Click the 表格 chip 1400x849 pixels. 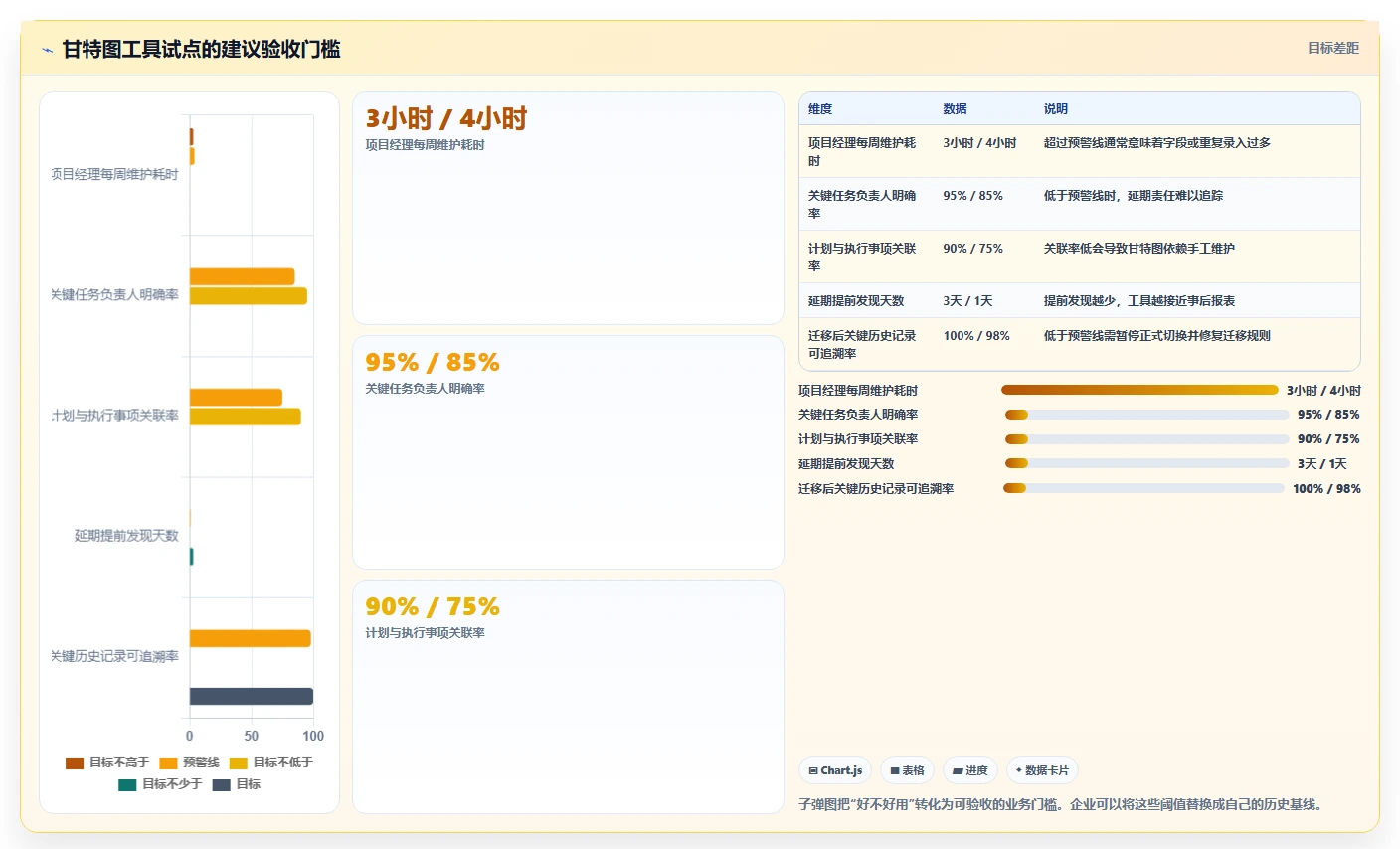pos(907,770)
